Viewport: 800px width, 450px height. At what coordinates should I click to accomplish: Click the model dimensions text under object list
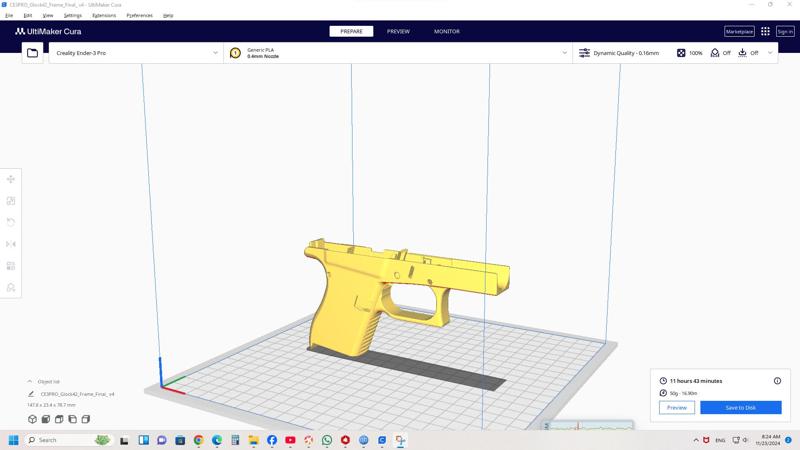coord(51,405)
